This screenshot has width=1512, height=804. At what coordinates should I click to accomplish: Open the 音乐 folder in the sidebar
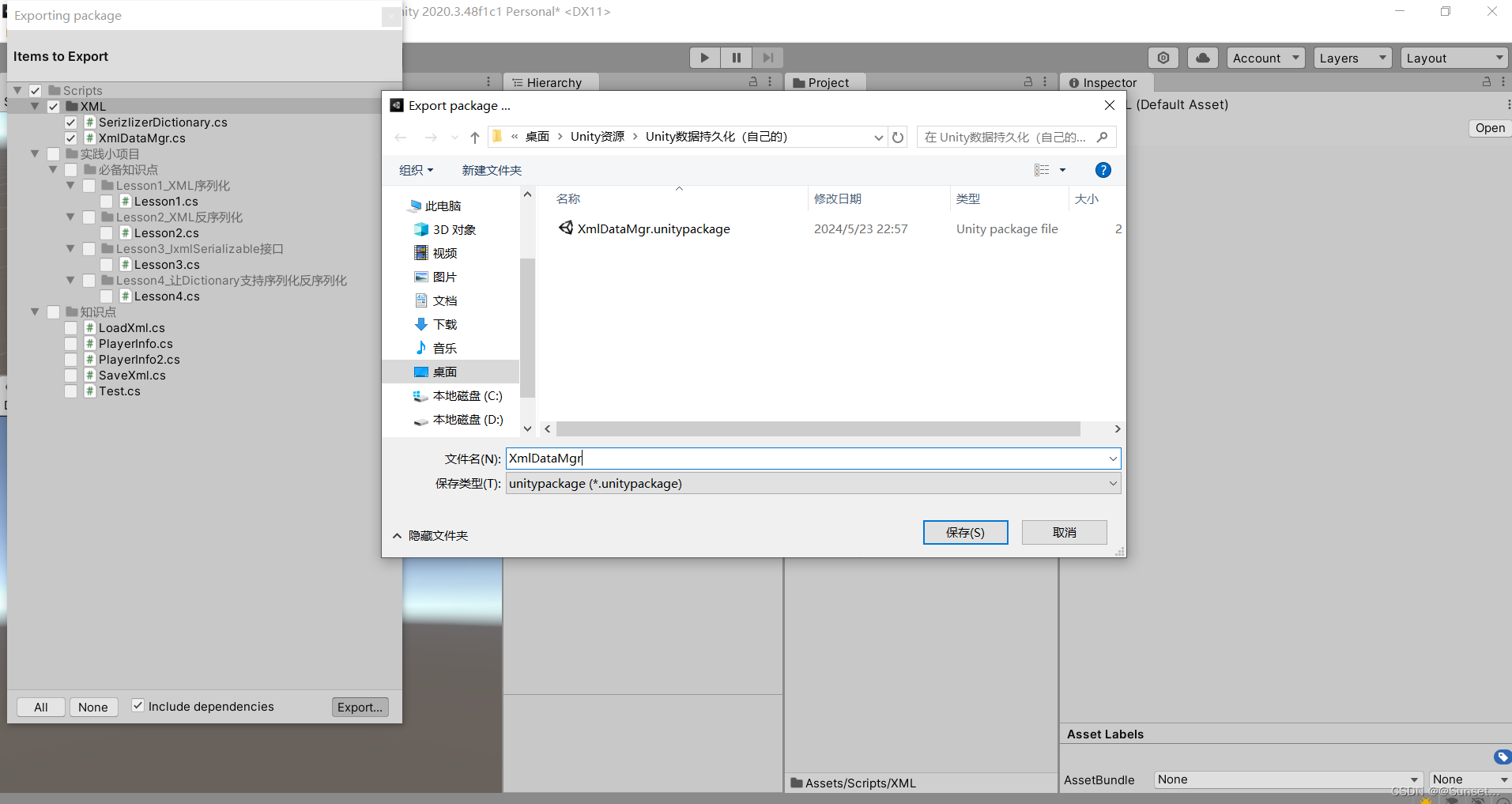[x=436, y=349]
